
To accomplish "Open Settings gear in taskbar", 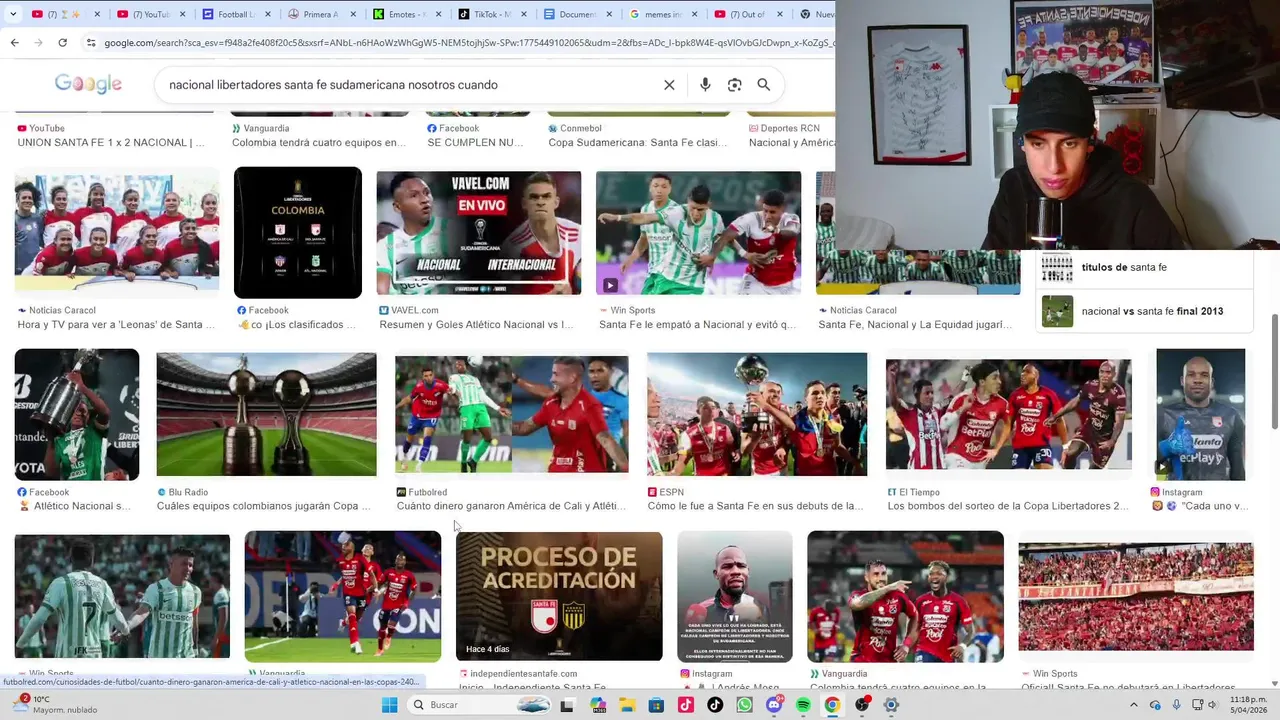I will [891, 705].
